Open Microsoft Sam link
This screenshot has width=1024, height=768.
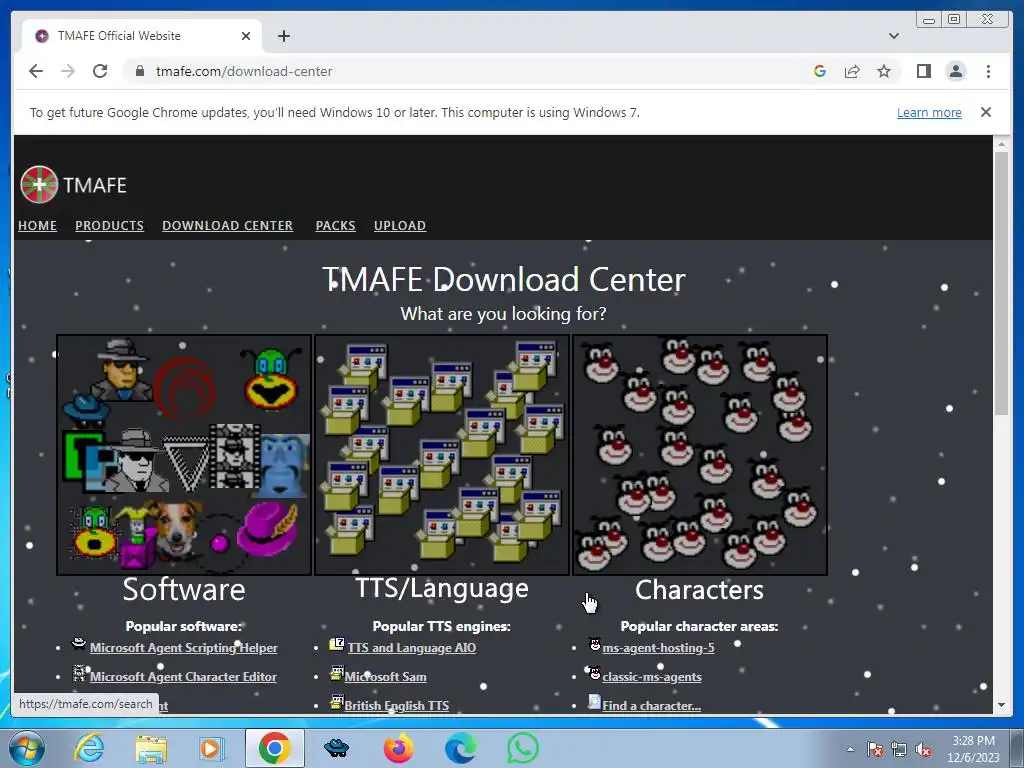(x=385, y=677)
